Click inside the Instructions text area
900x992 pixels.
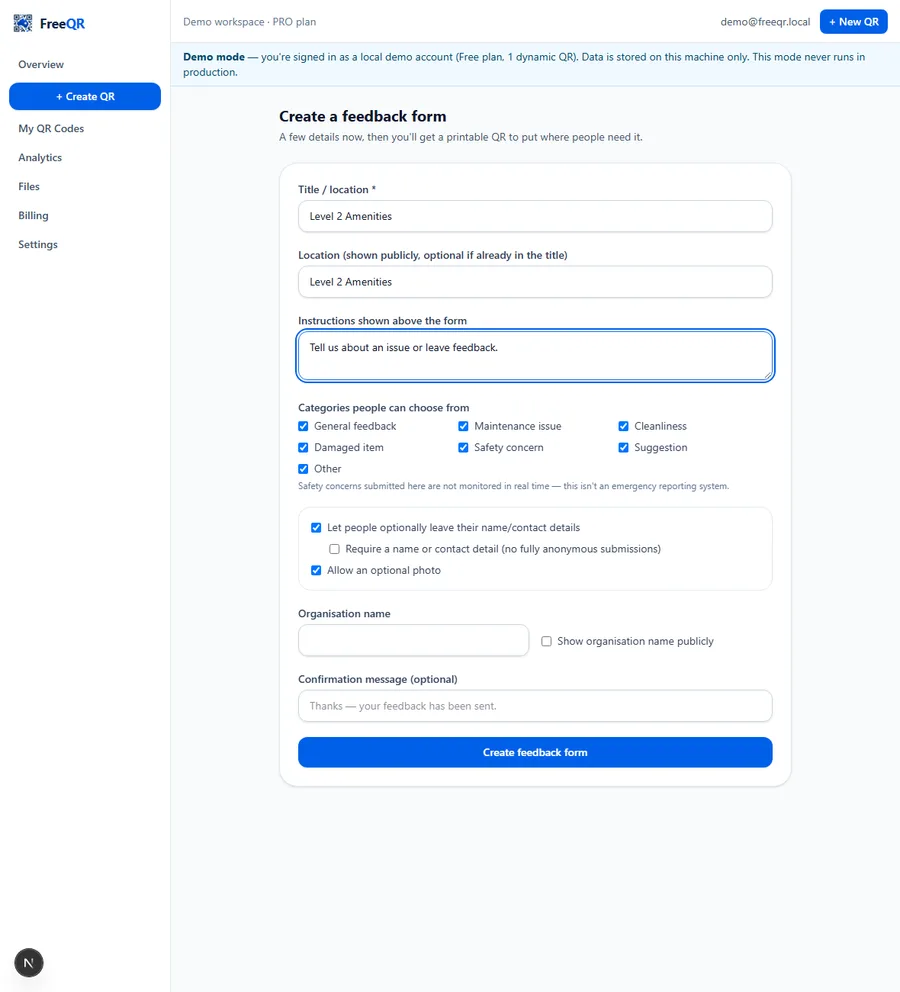click(535, 356)
